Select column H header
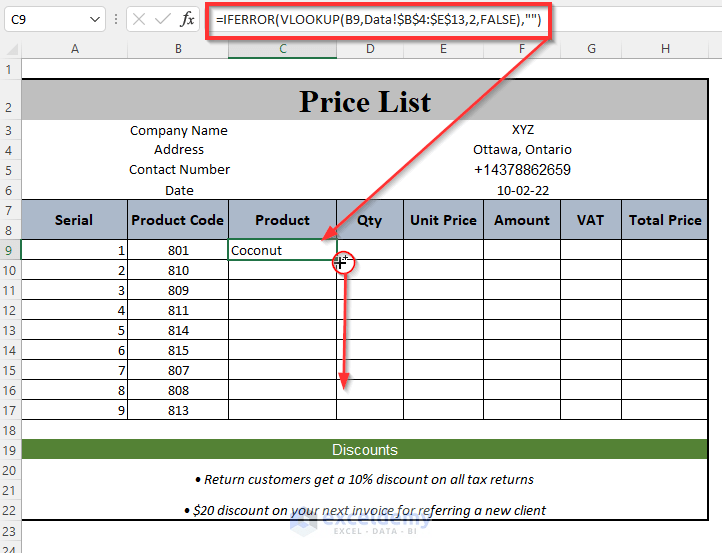Viewport: 722px width, 553px height. pyautogui.click(x=665, y=49)
